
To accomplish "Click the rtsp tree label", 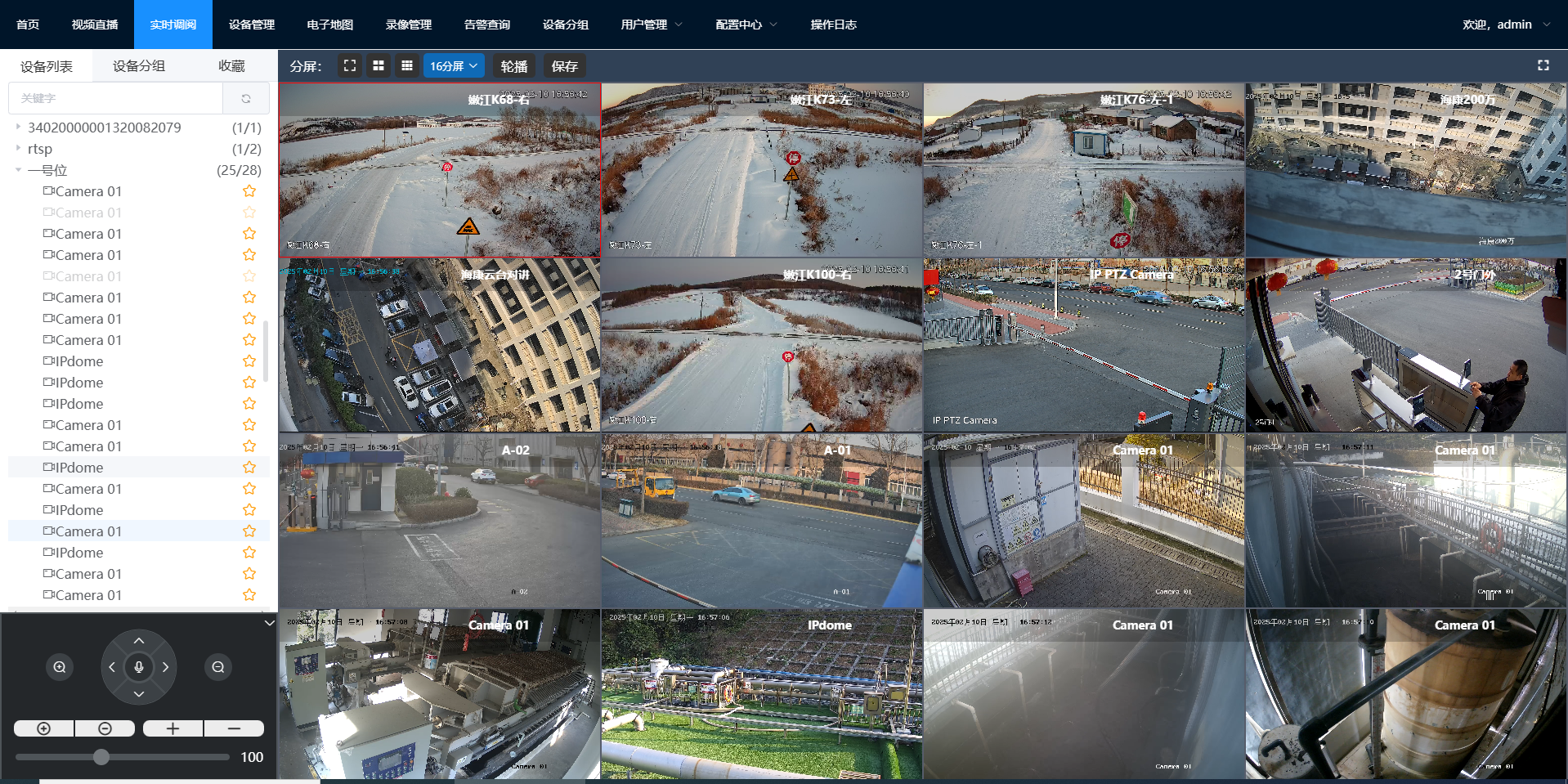I will [x=40, y=149].
